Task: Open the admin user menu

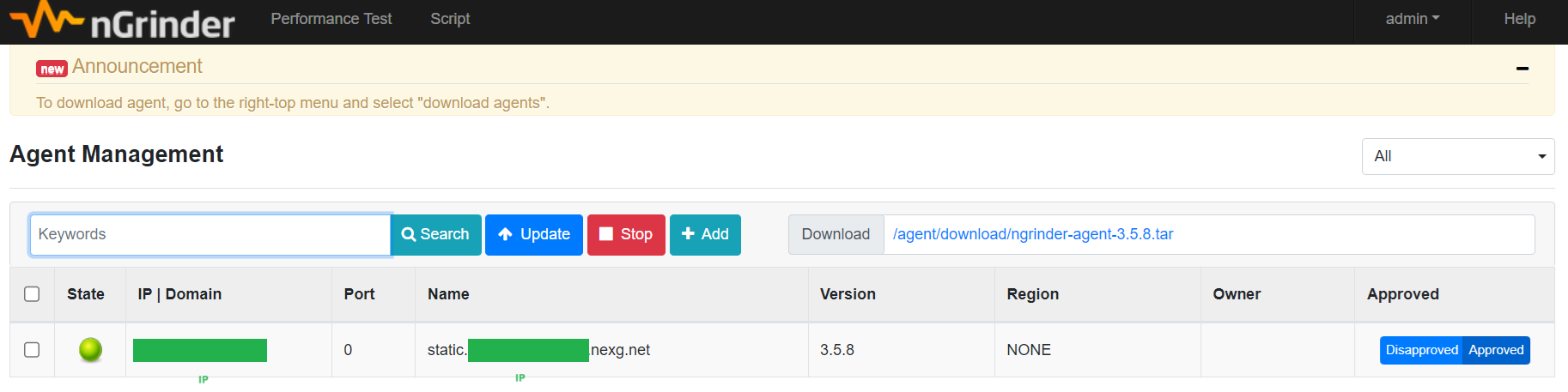Action: pos(1413,19)
